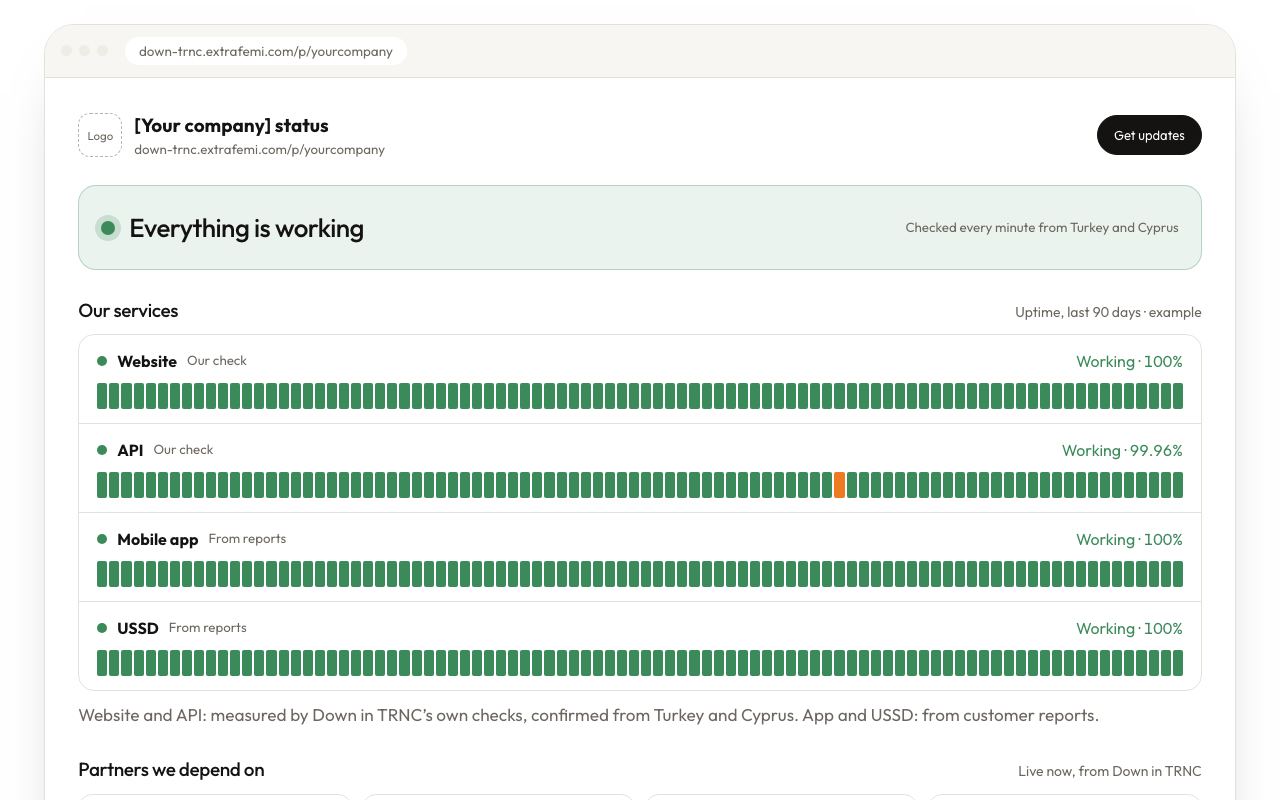Click the status page URL under the title
Screen dimensions: 1280x800
pos(259,149)
